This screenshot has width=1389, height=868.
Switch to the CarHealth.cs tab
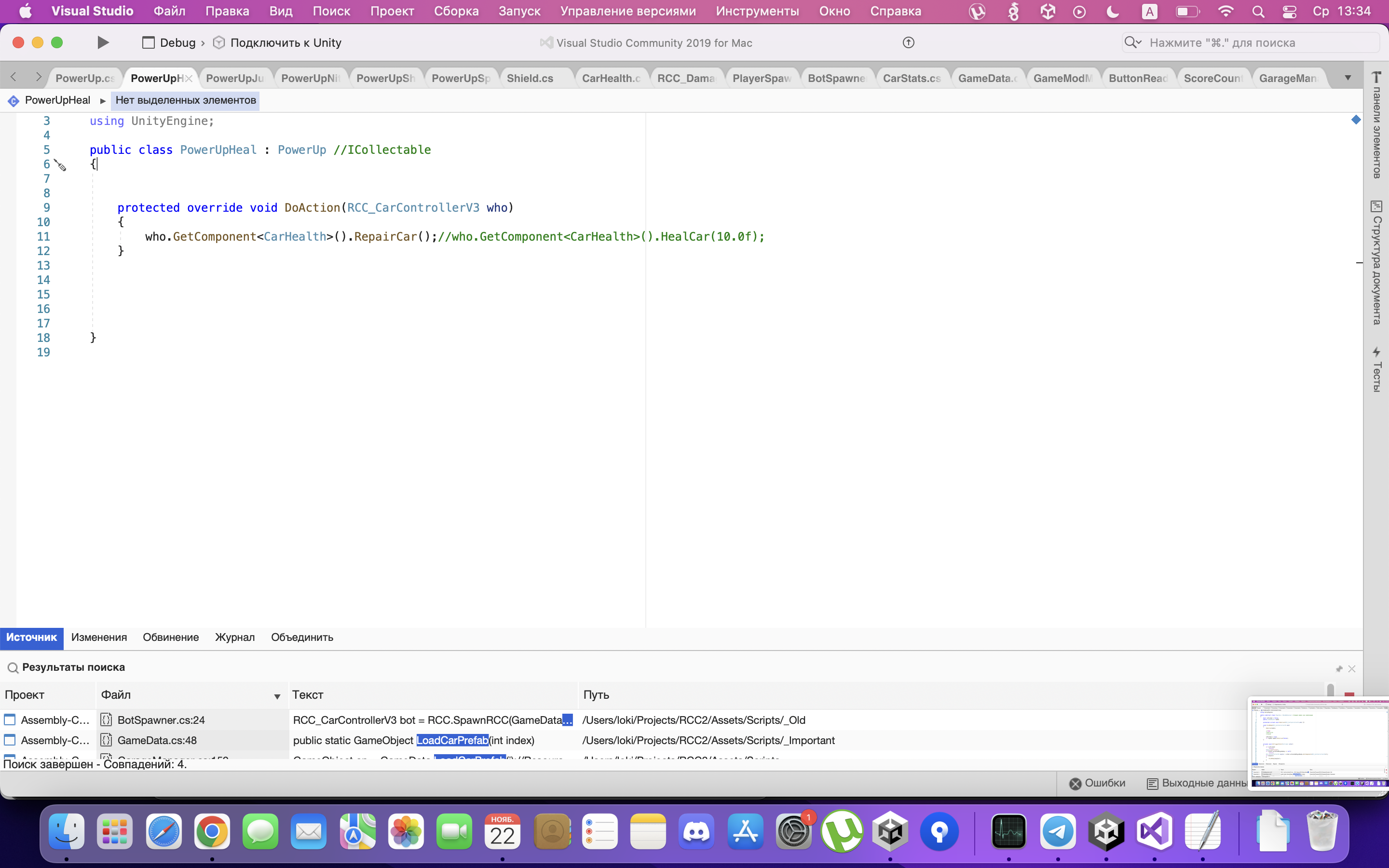611,78
